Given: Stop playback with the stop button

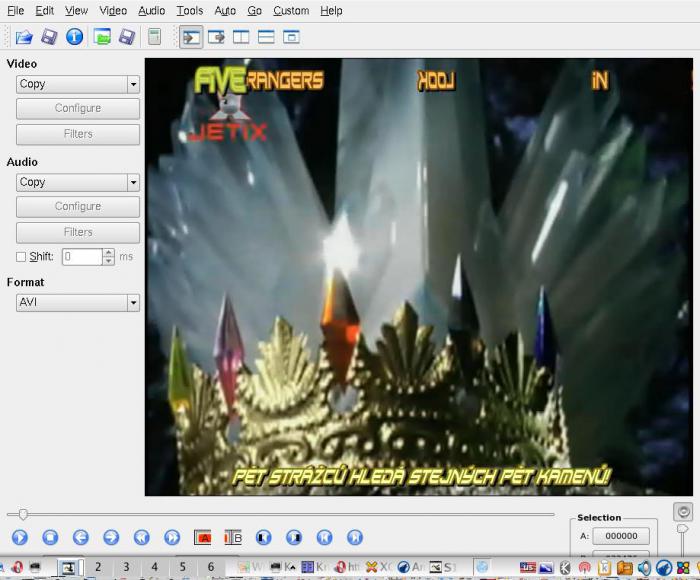Looking at the screenshot, I should tap(50, 537).
